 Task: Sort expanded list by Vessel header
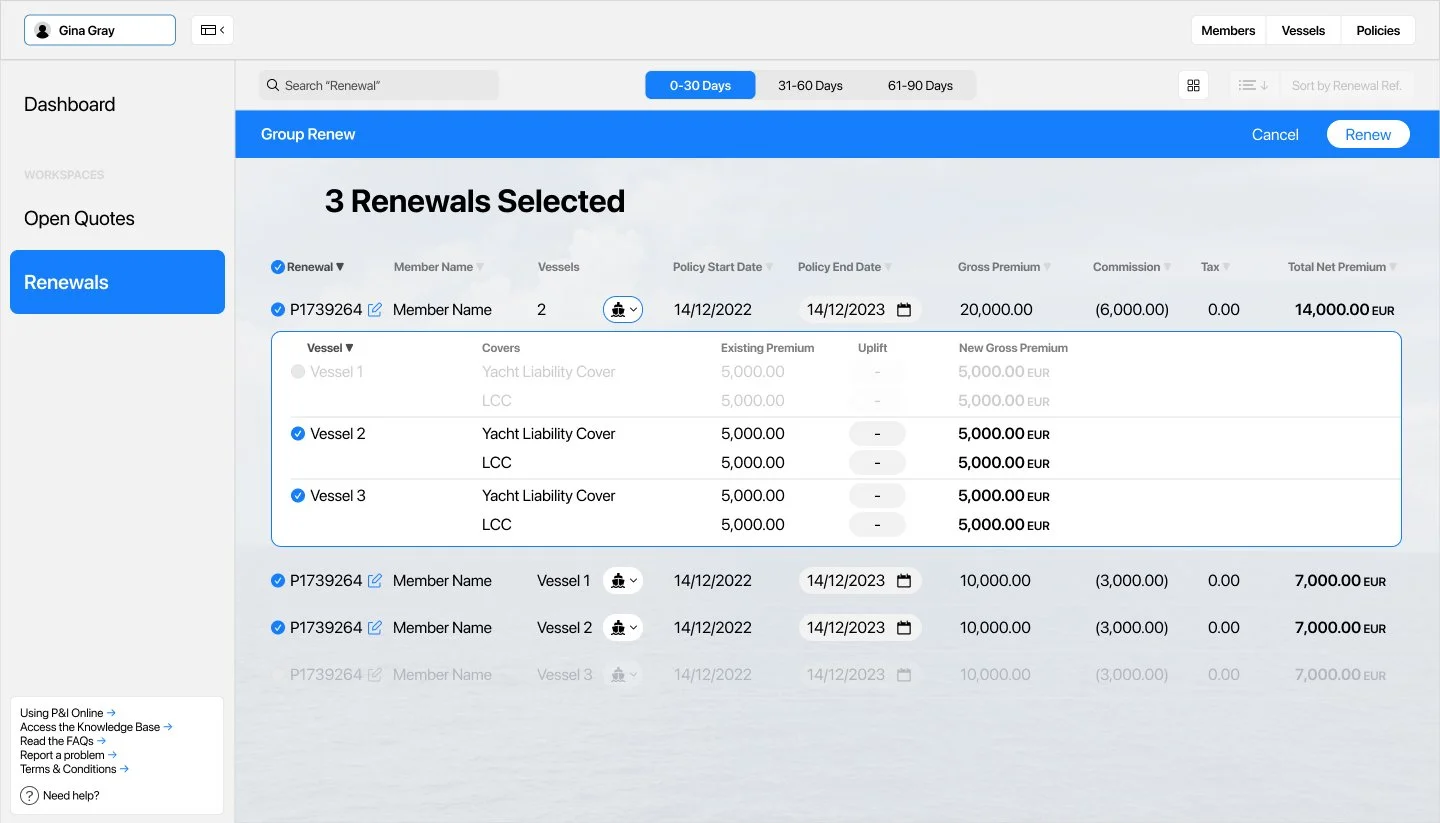point(330,348)
